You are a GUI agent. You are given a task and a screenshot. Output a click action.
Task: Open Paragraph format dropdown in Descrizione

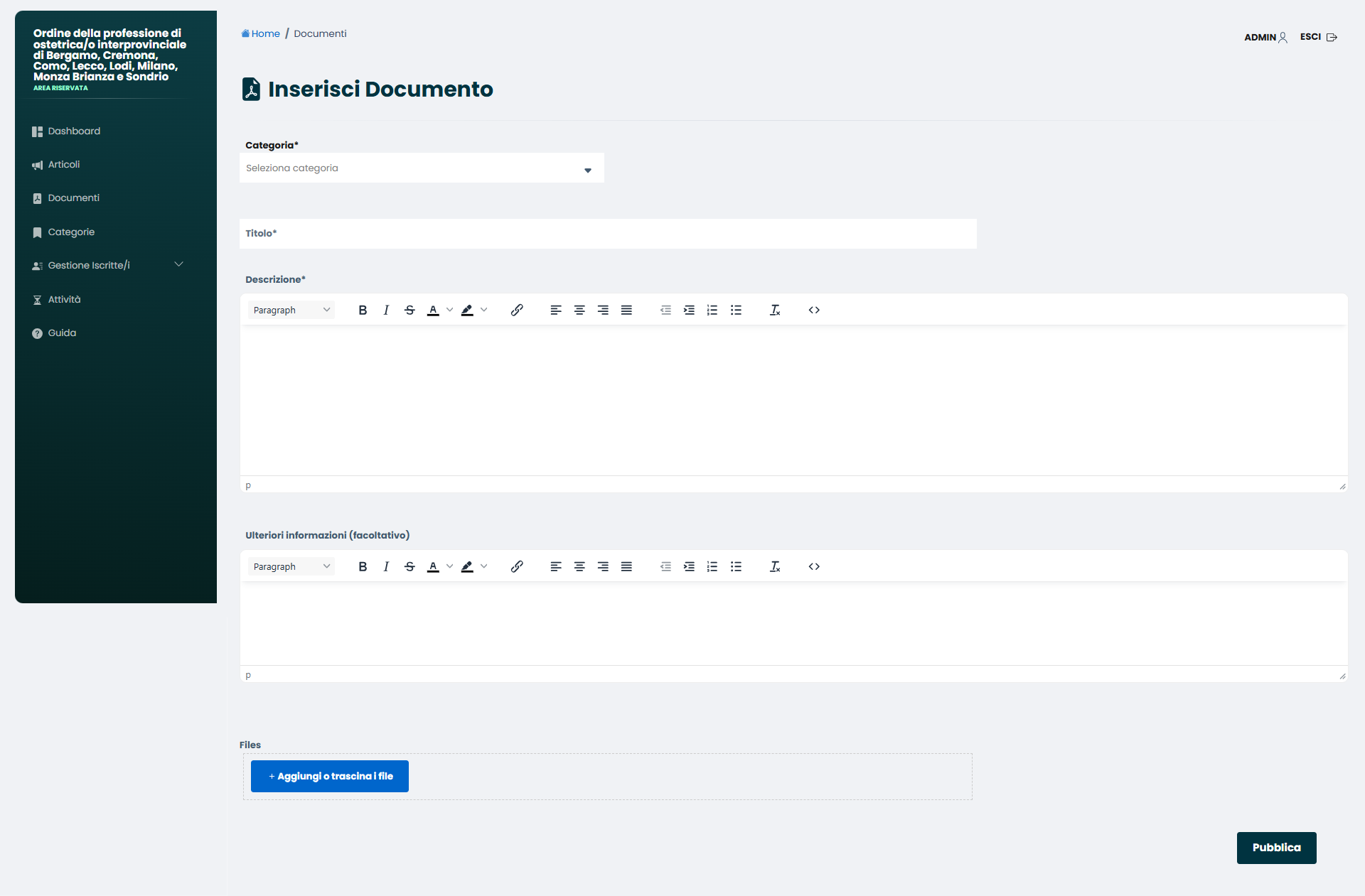coord(291,310)
